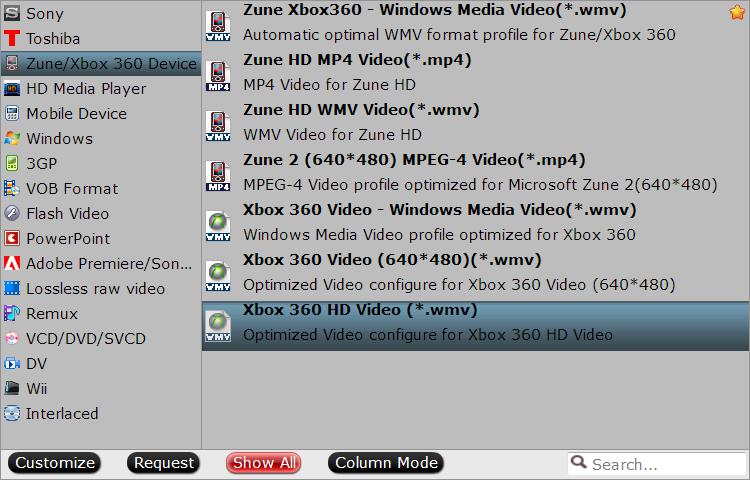Click the HD Media Player icon
This screenshot has width=750, height=480.
pyautogui.click(x=12, y=88)
